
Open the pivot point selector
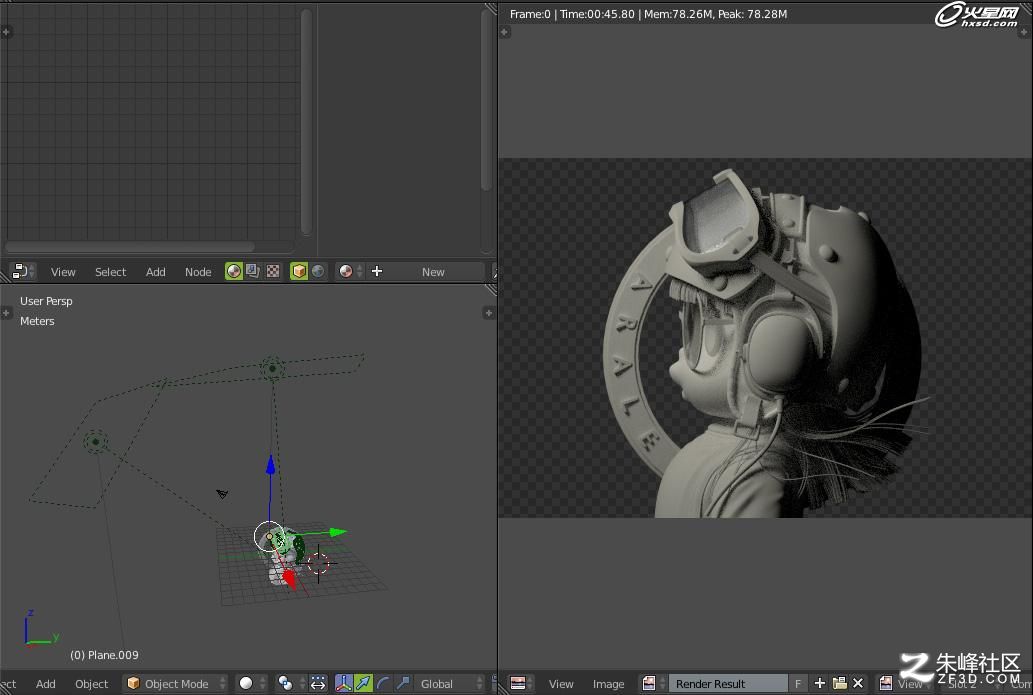point(291,684)
